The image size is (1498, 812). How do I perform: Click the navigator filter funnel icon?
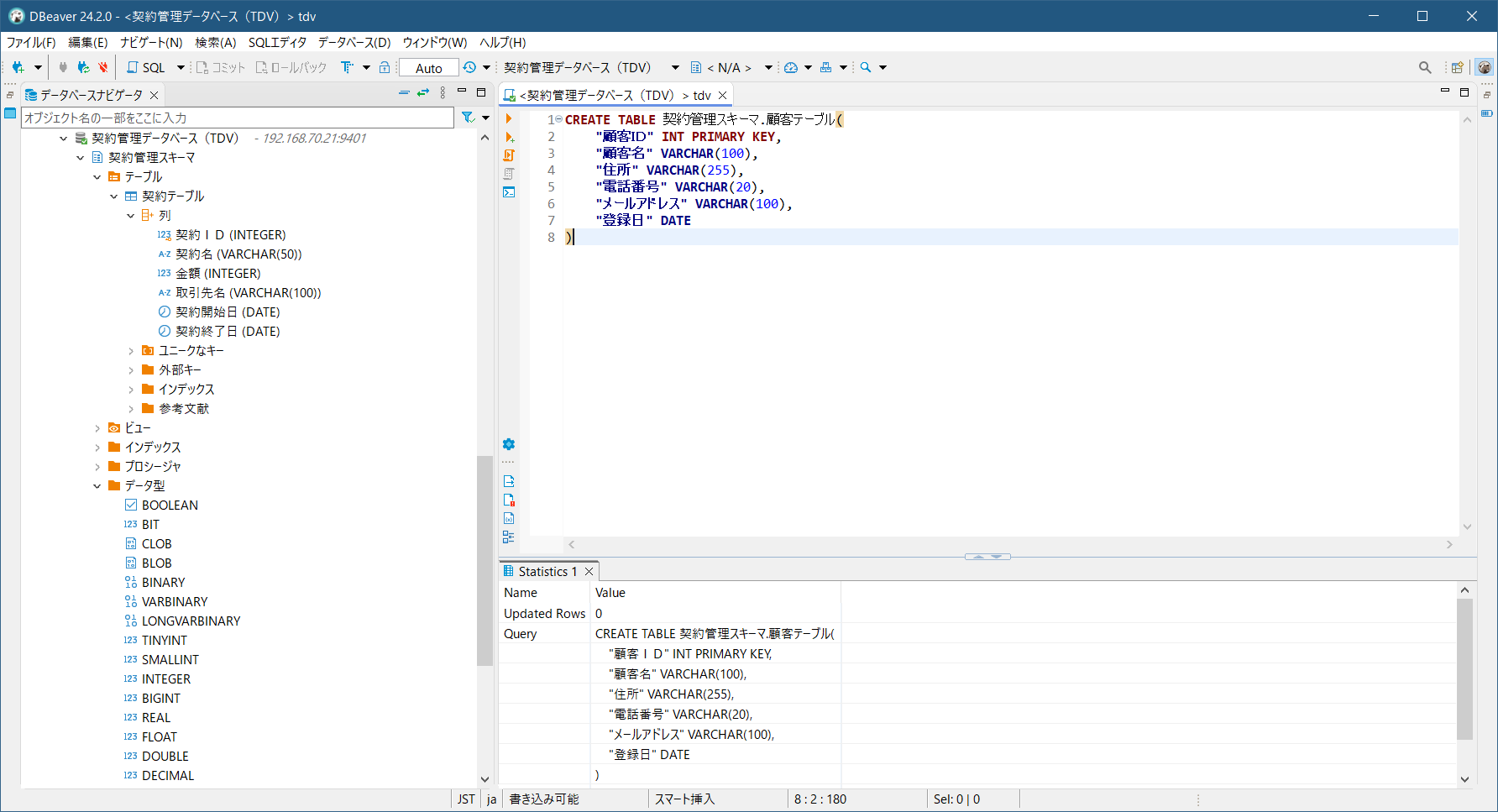[x=469, y=118]
